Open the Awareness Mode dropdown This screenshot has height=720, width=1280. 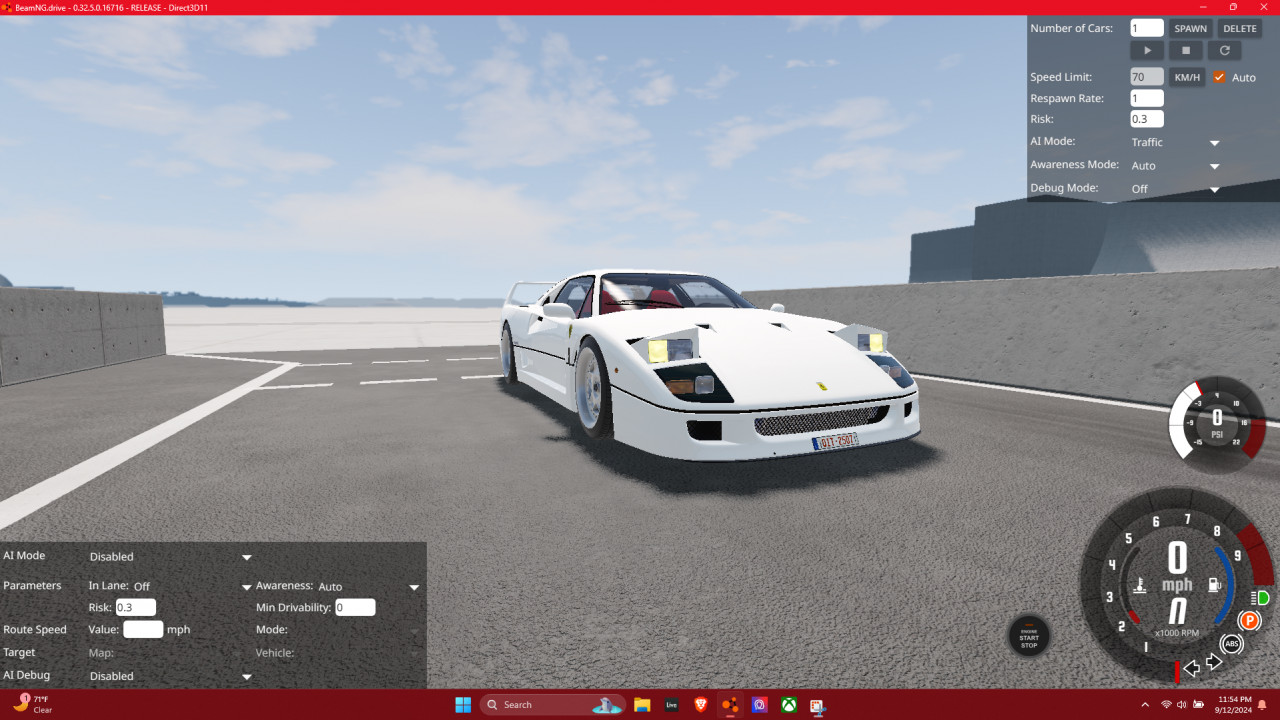(1175, 165)
